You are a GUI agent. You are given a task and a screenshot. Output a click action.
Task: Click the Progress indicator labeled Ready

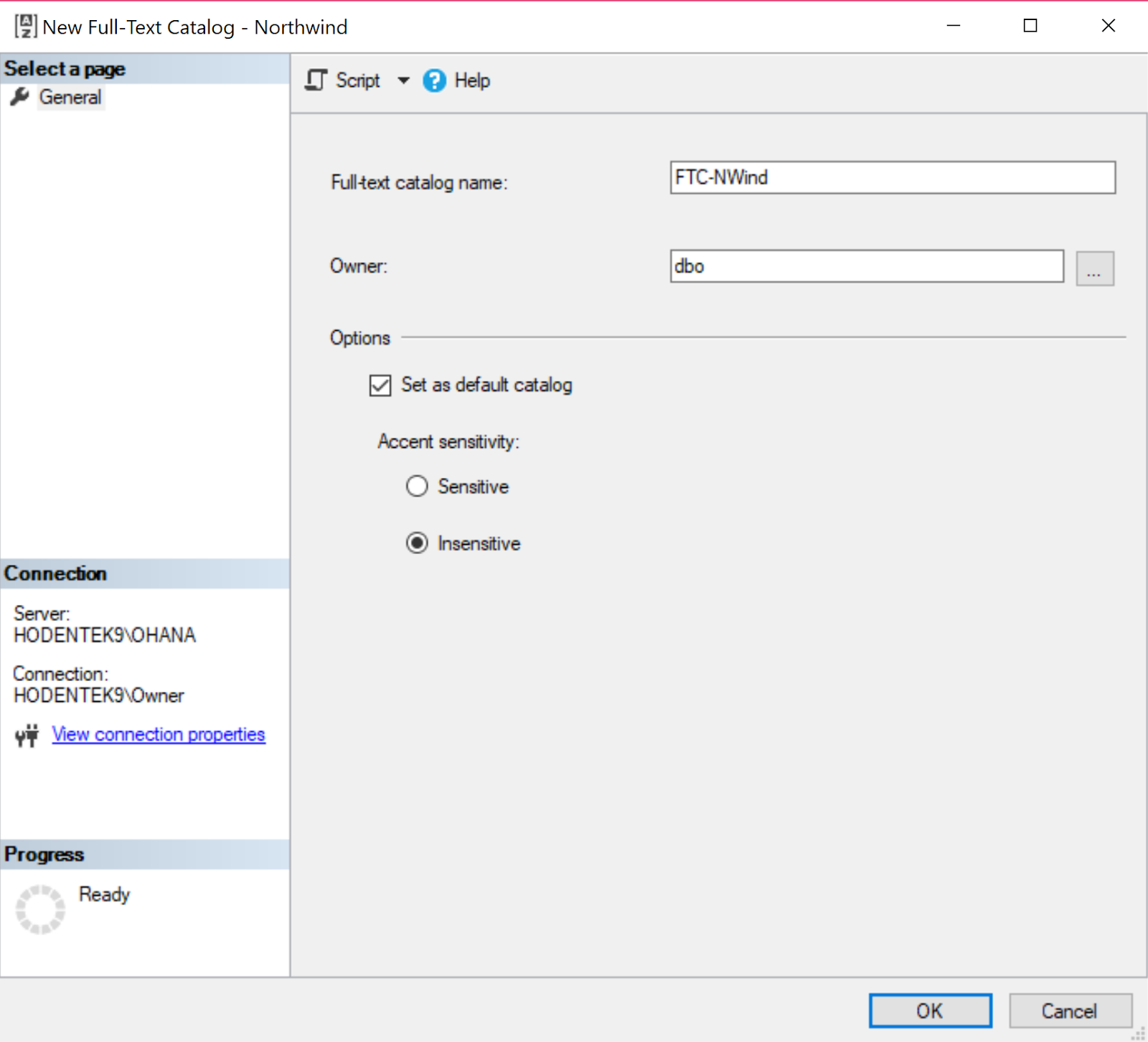(x=103, y=894)
